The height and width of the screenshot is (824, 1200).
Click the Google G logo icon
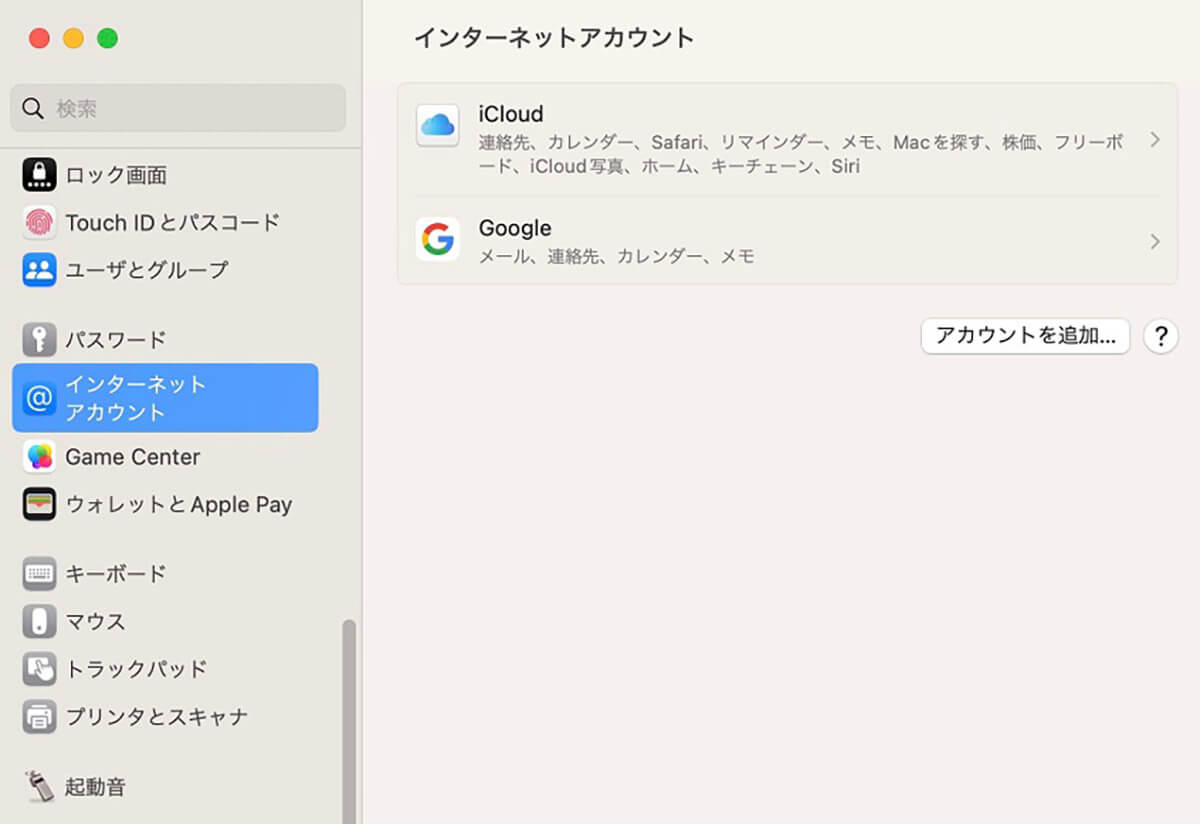437,240
